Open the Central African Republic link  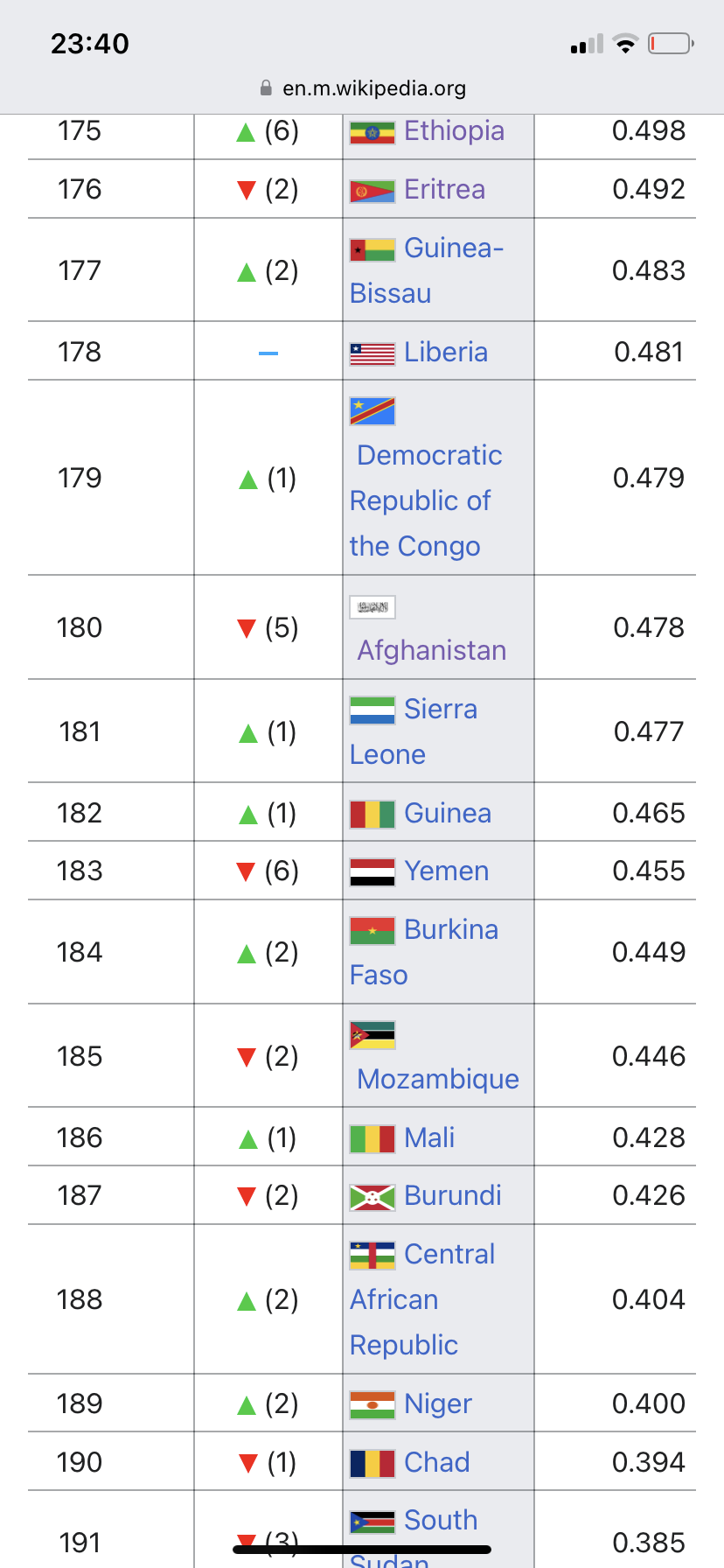pos(422,1299)
